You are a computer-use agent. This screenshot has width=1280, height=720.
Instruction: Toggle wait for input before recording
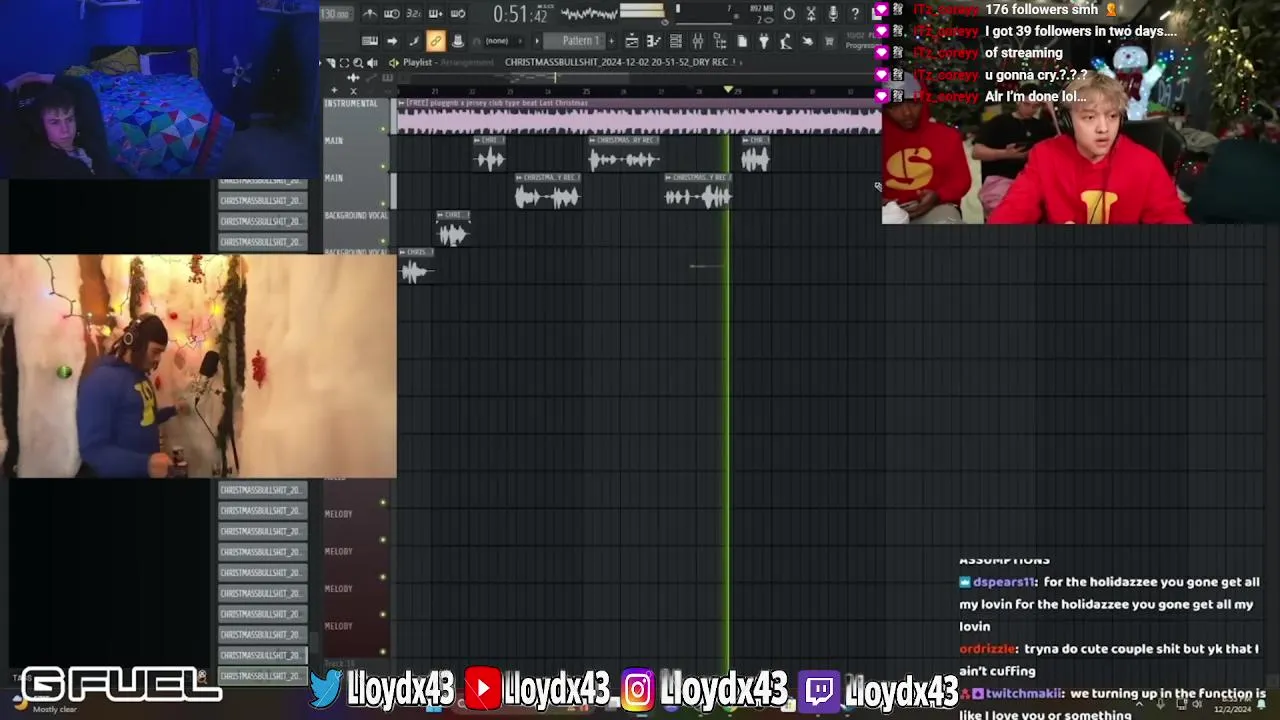(392, 14)
